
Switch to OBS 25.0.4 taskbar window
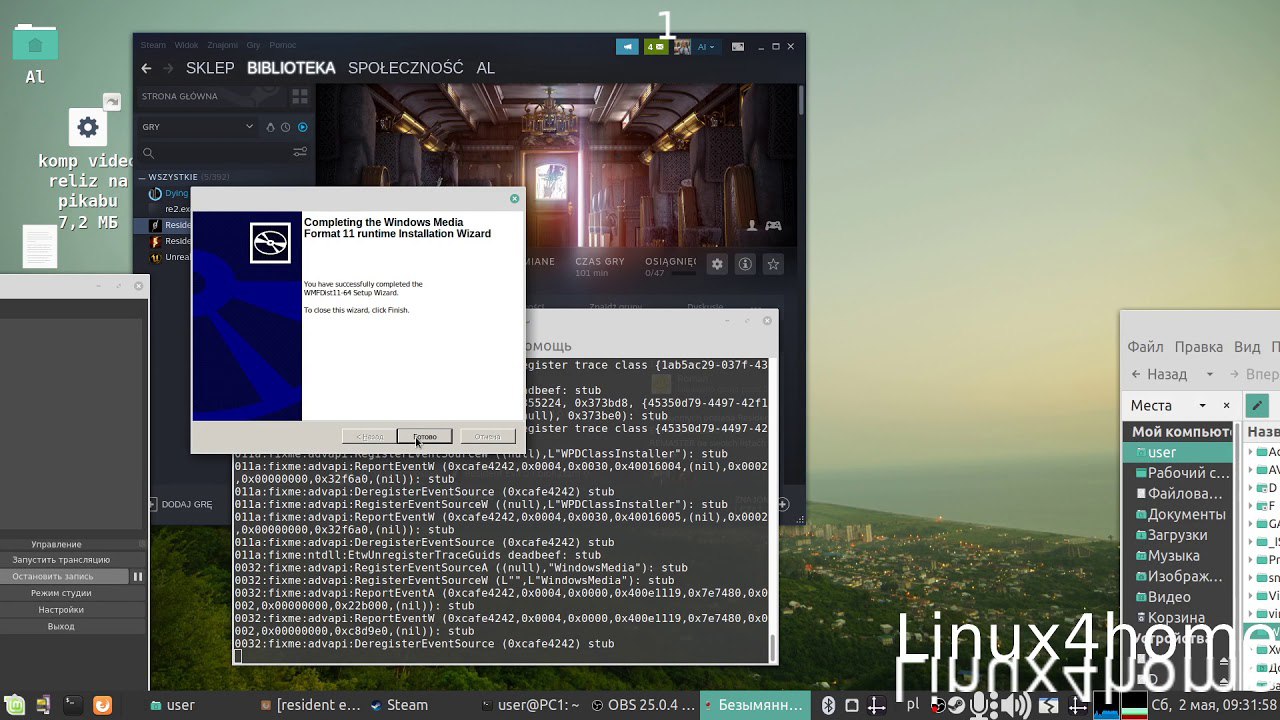(642, 705)
